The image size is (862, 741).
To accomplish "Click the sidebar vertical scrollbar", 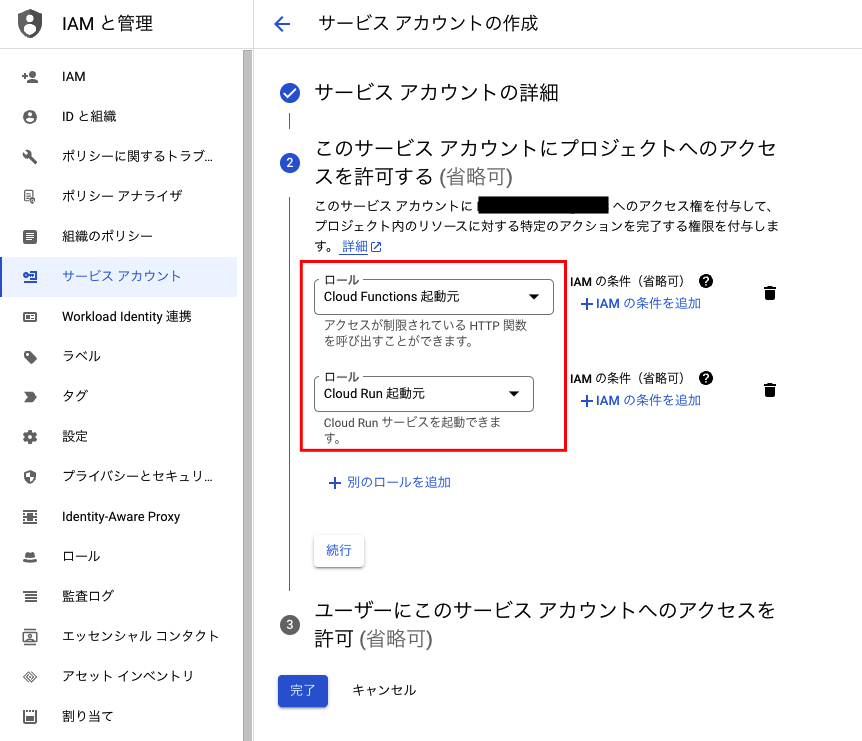I will [247, 395].
